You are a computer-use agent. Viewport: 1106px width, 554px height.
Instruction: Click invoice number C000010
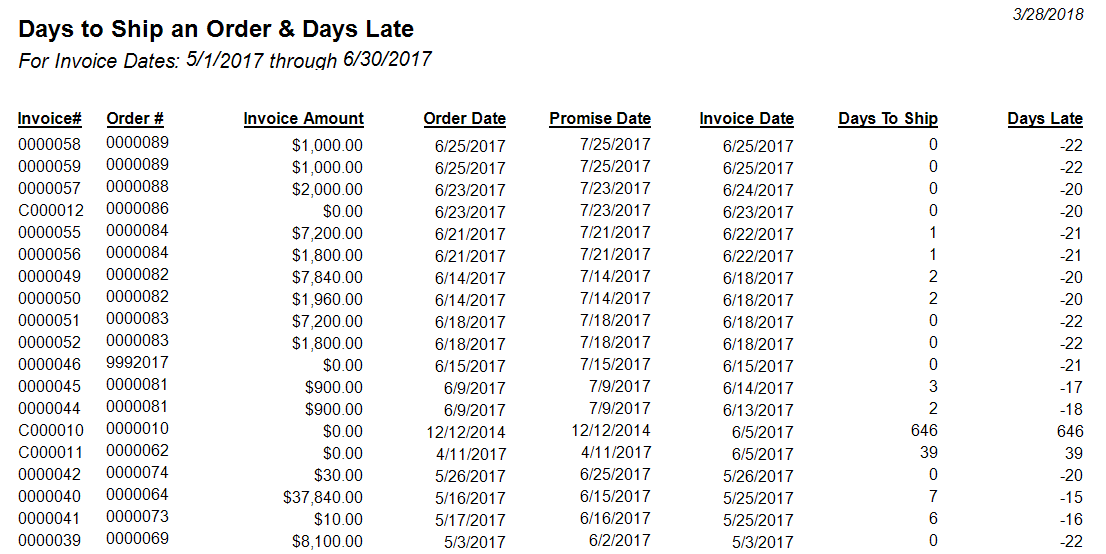point(50,431)
